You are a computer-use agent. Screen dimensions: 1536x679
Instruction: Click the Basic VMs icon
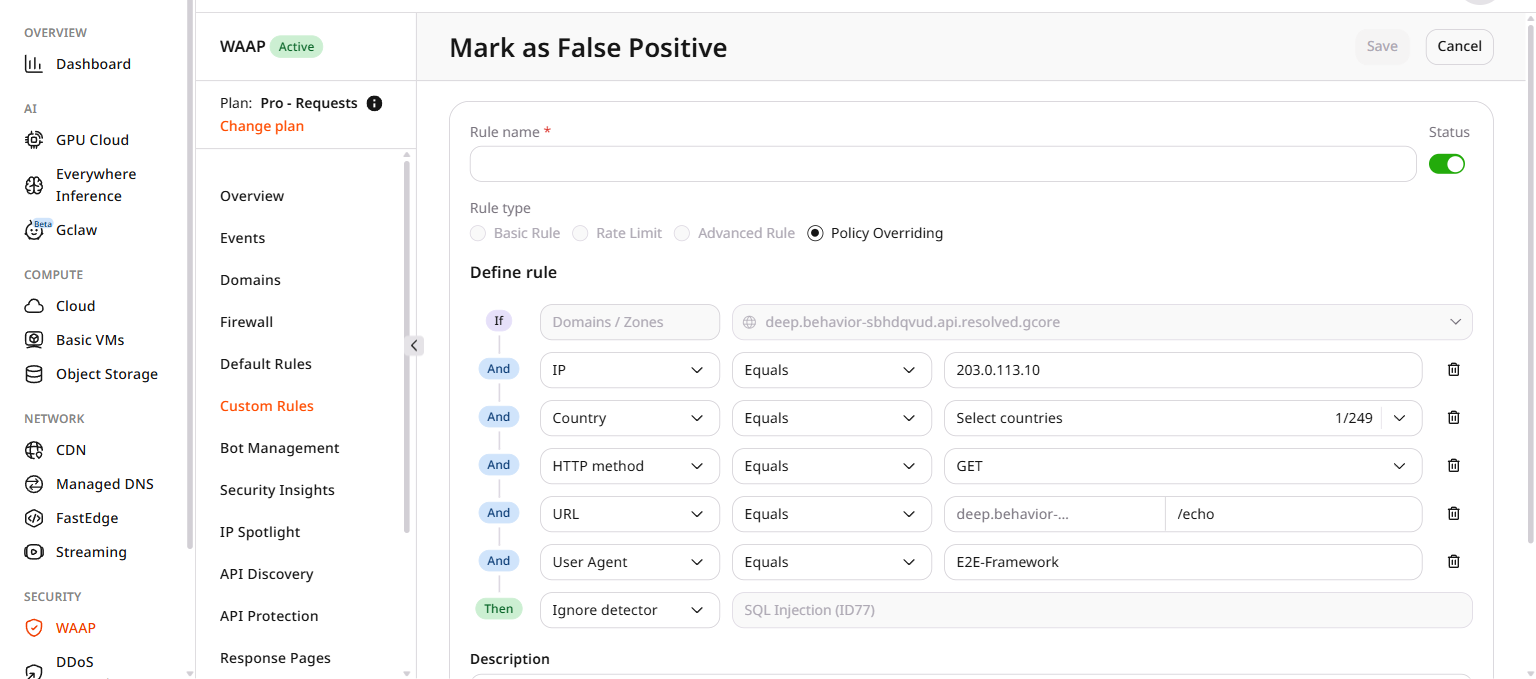[x=34, y=340]
